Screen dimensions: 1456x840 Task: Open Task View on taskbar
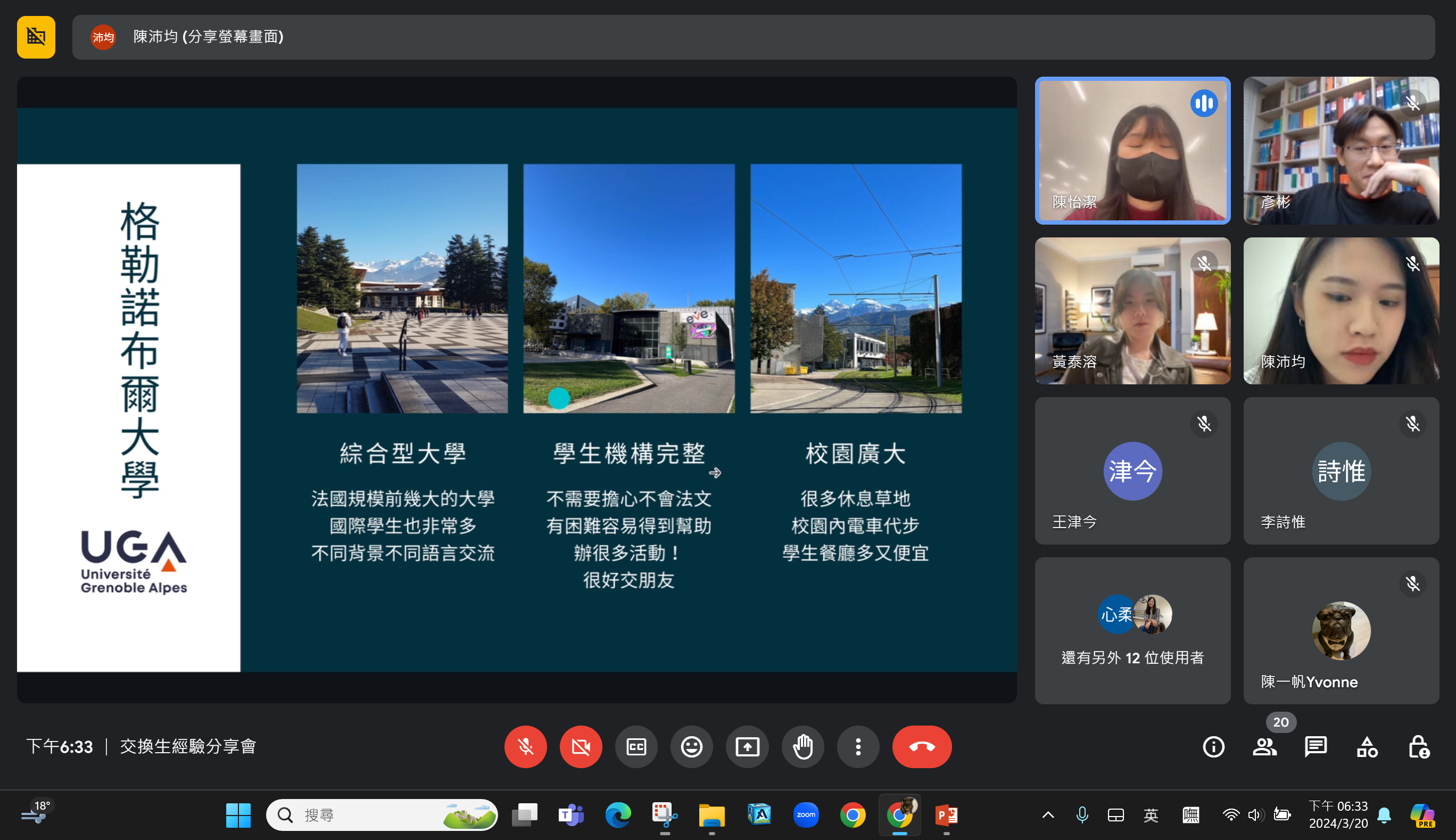[524, 815]
